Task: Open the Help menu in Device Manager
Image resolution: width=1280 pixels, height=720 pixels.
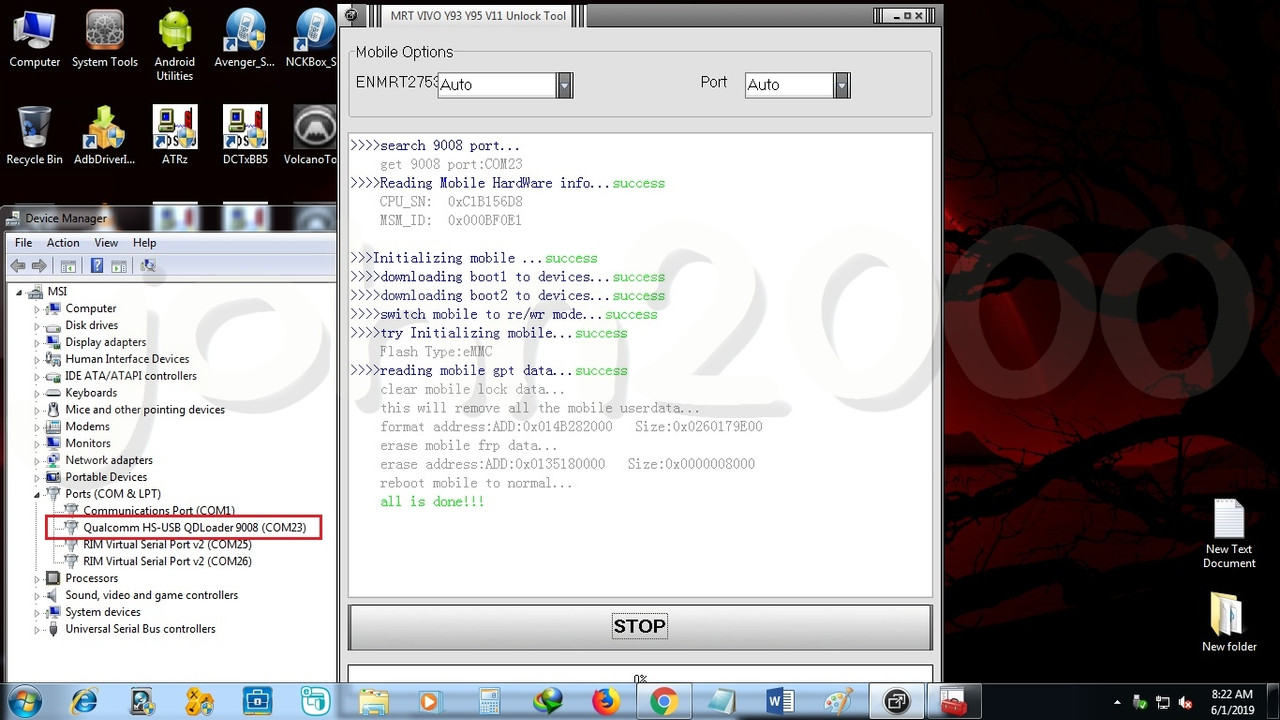Action: (144, 243)
